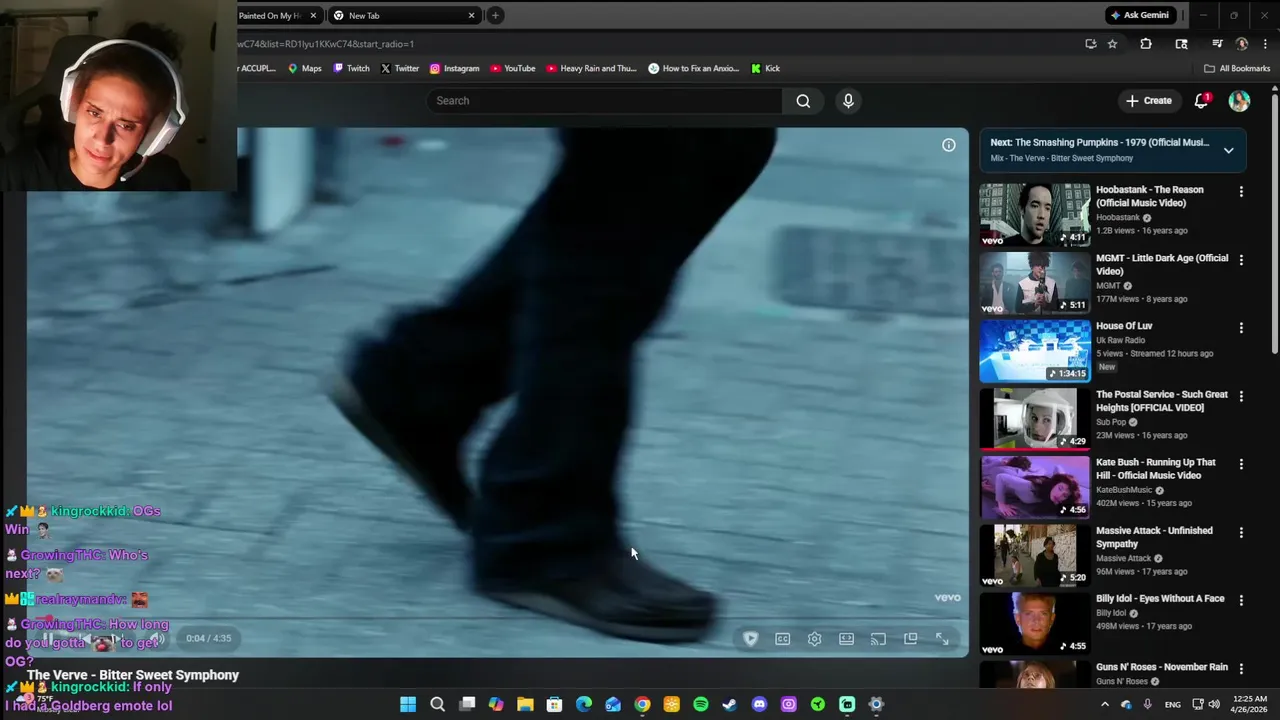Open Spotify from the taskbar
1280x720 pixels.
[701, 705]
